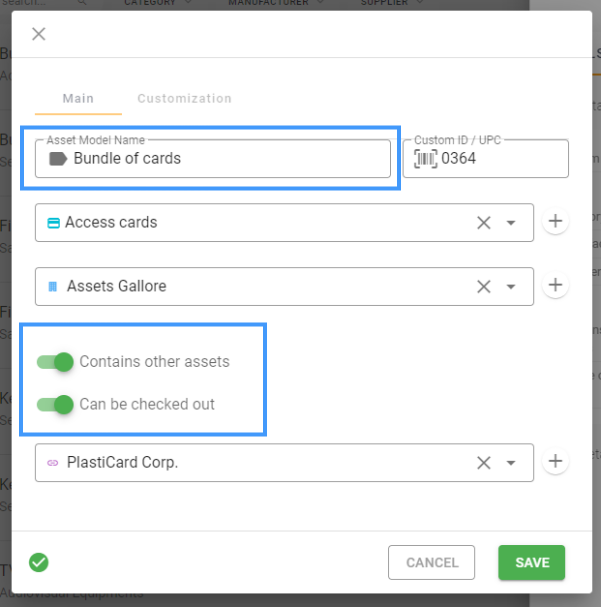
Task: Close the asset model dialog with X
Action: tap(39, 34)
